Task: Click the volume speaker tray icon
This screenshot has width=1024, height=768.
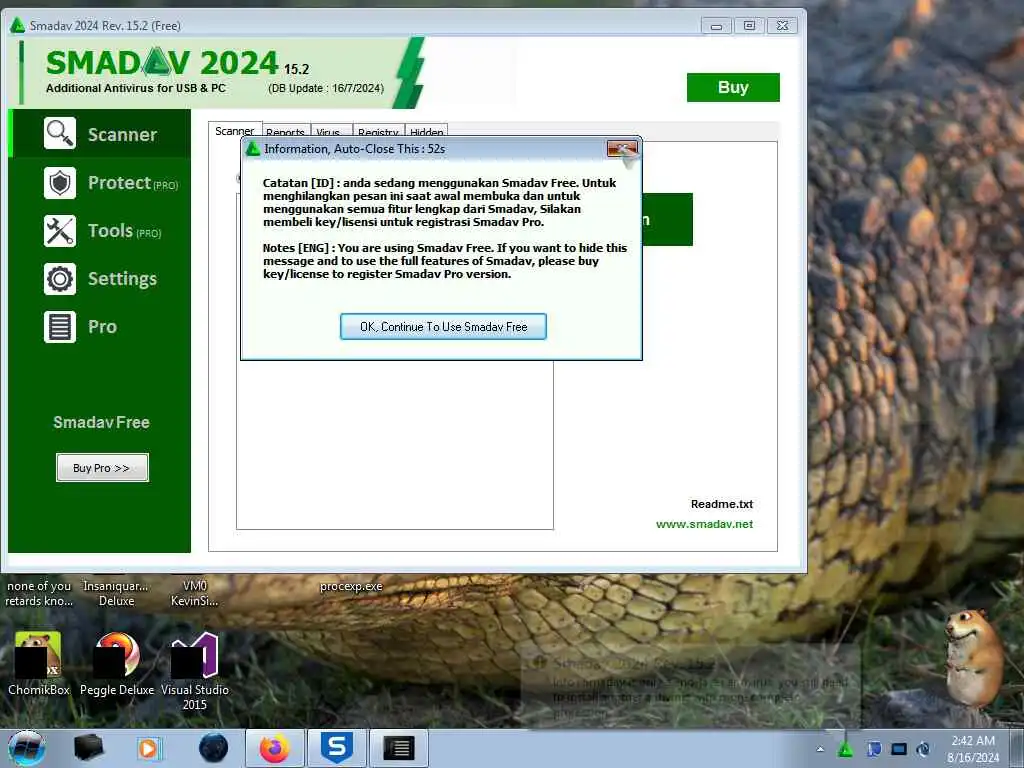Action: coord(923,749)
